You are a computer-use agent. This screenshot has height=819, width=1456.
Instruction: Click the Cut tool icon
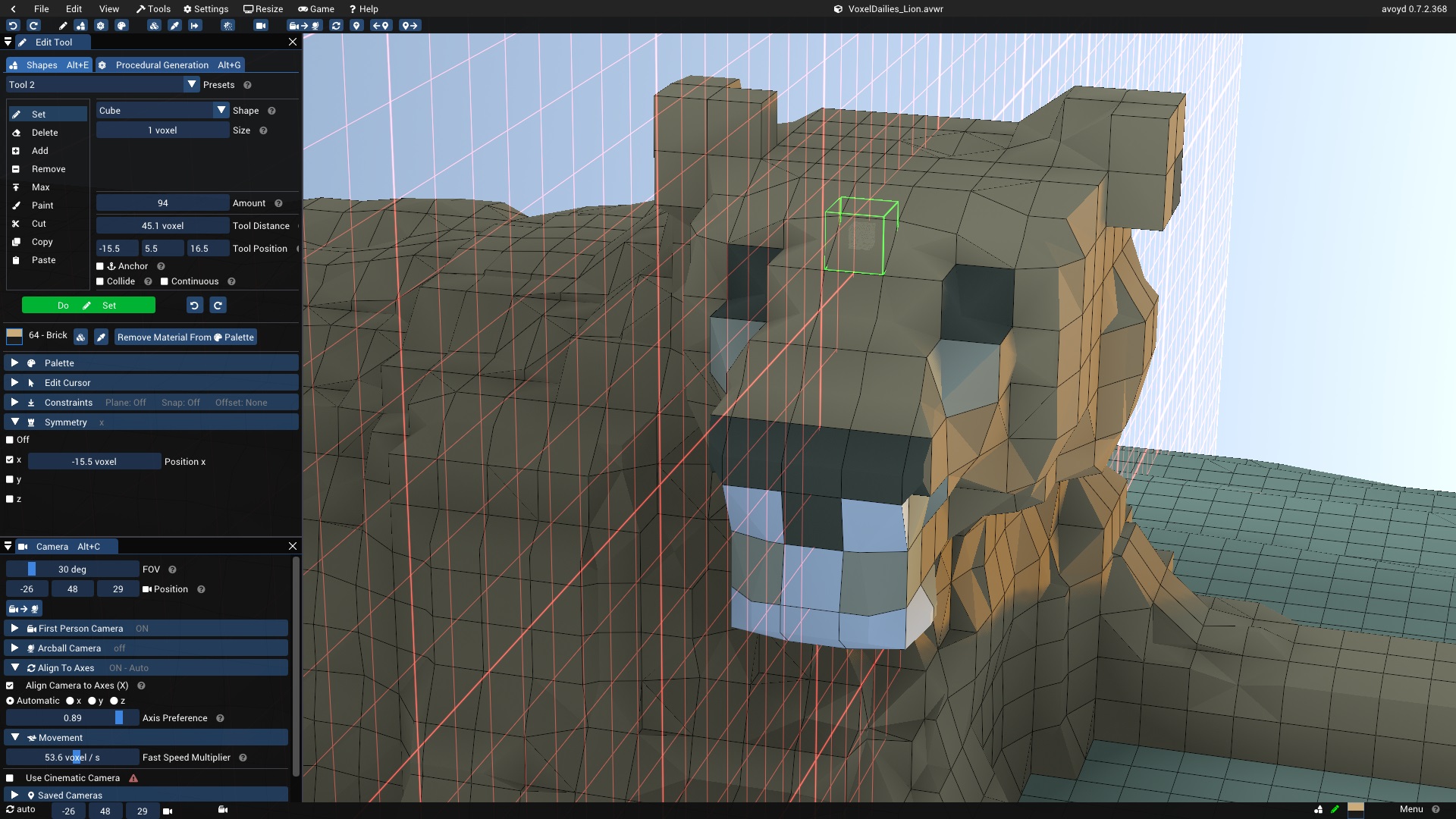[15, 223]
